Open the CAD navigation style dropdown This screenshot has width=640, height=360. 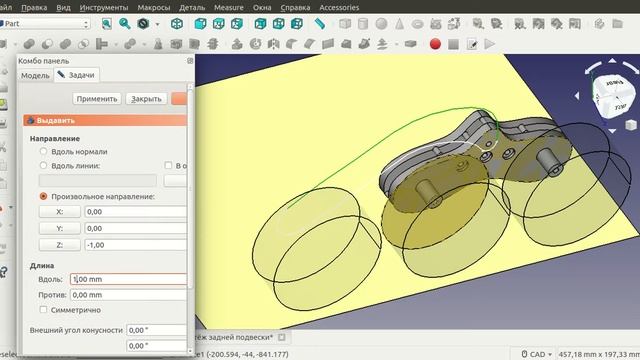(x=537, y=354)
